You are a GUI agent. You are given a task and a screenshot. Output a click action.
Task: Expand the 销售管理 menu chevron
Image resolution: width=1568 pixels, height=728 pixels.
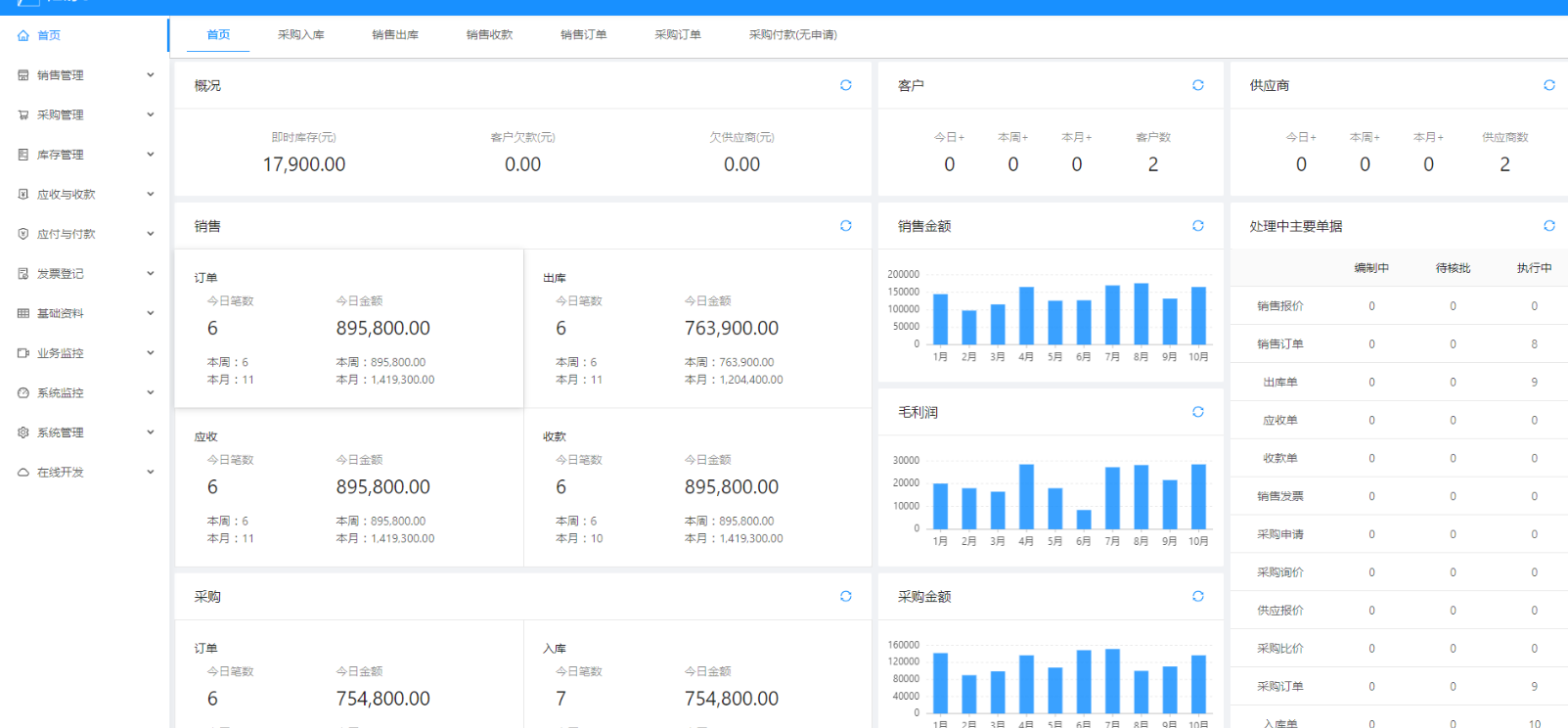(x=151, y=74)
